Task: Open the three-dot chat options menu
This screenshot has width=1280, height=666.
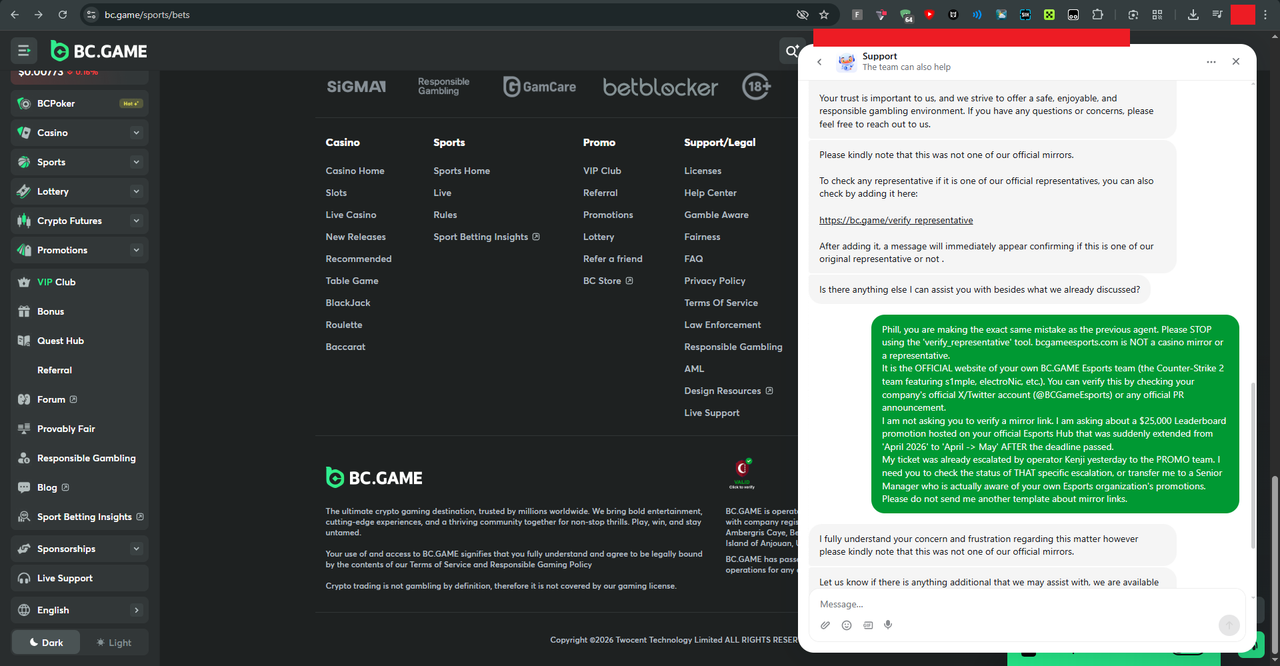Action: tap(1211, 62)
